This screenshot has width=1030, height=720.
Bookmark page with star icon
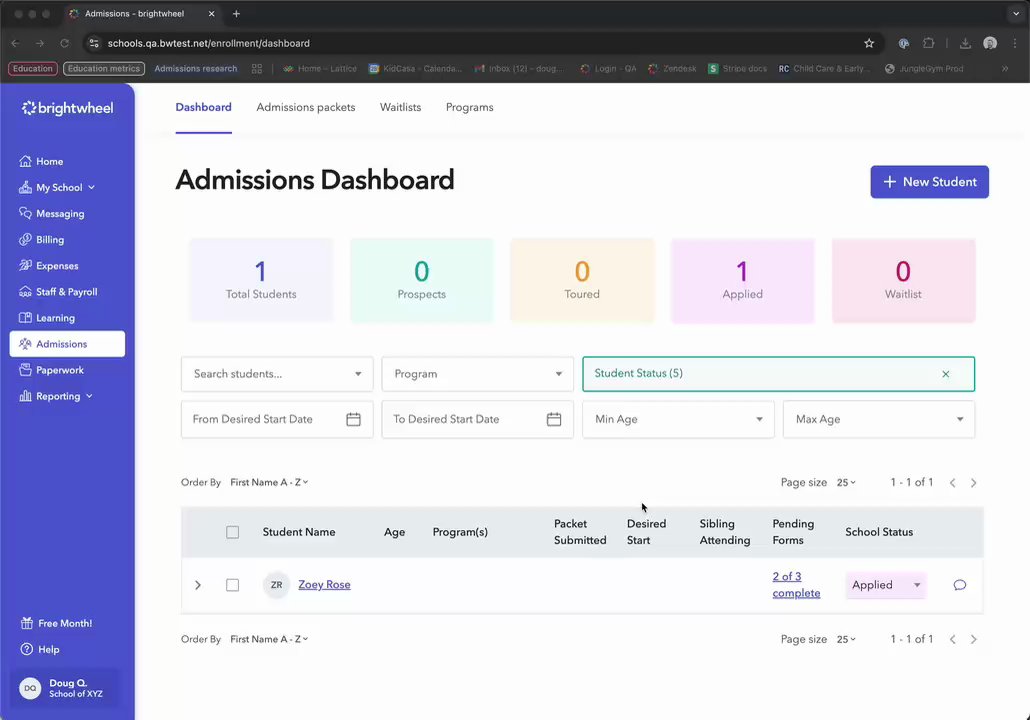click(x=869, y=43)
